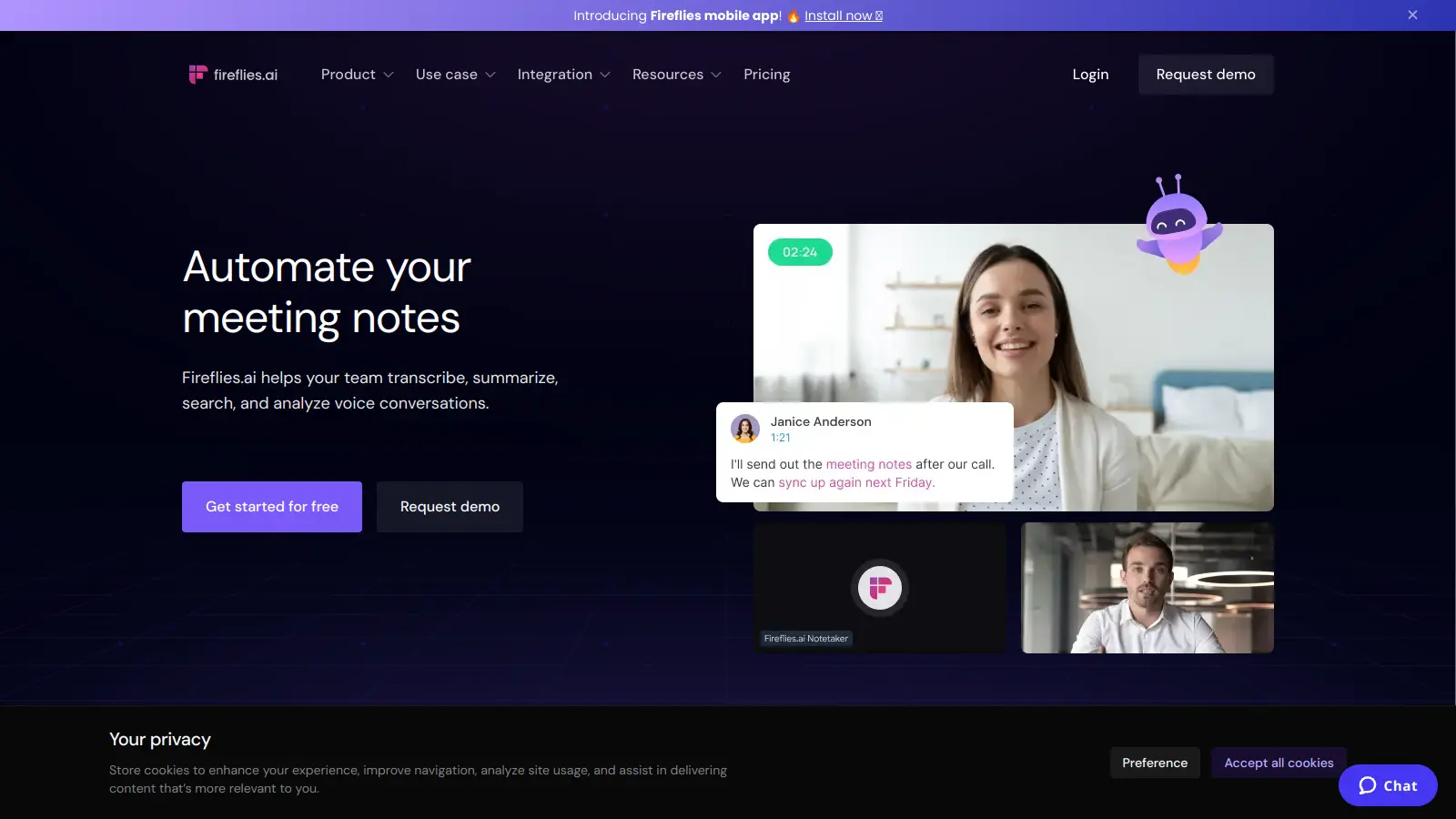Open the Integration dropdown menu
This screenshot has height=819, width=1456.
563,75
